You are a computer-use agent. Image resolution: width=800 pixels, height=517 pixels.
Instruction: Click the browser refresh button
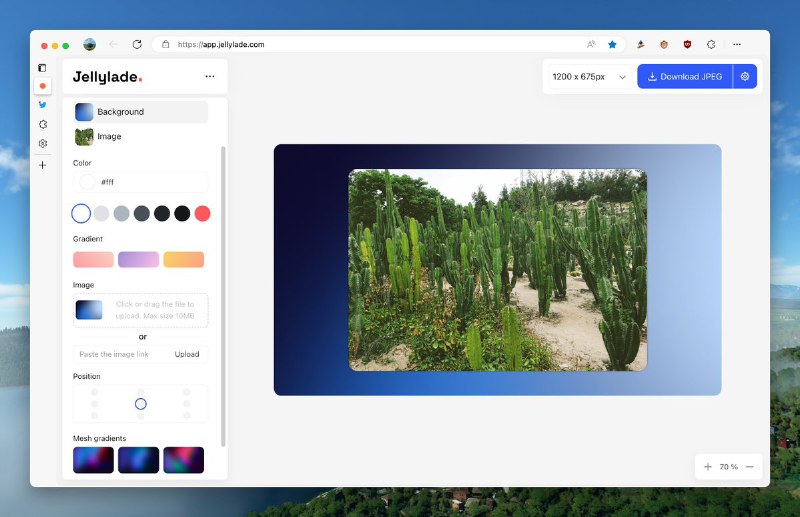(x=137, y=44)
